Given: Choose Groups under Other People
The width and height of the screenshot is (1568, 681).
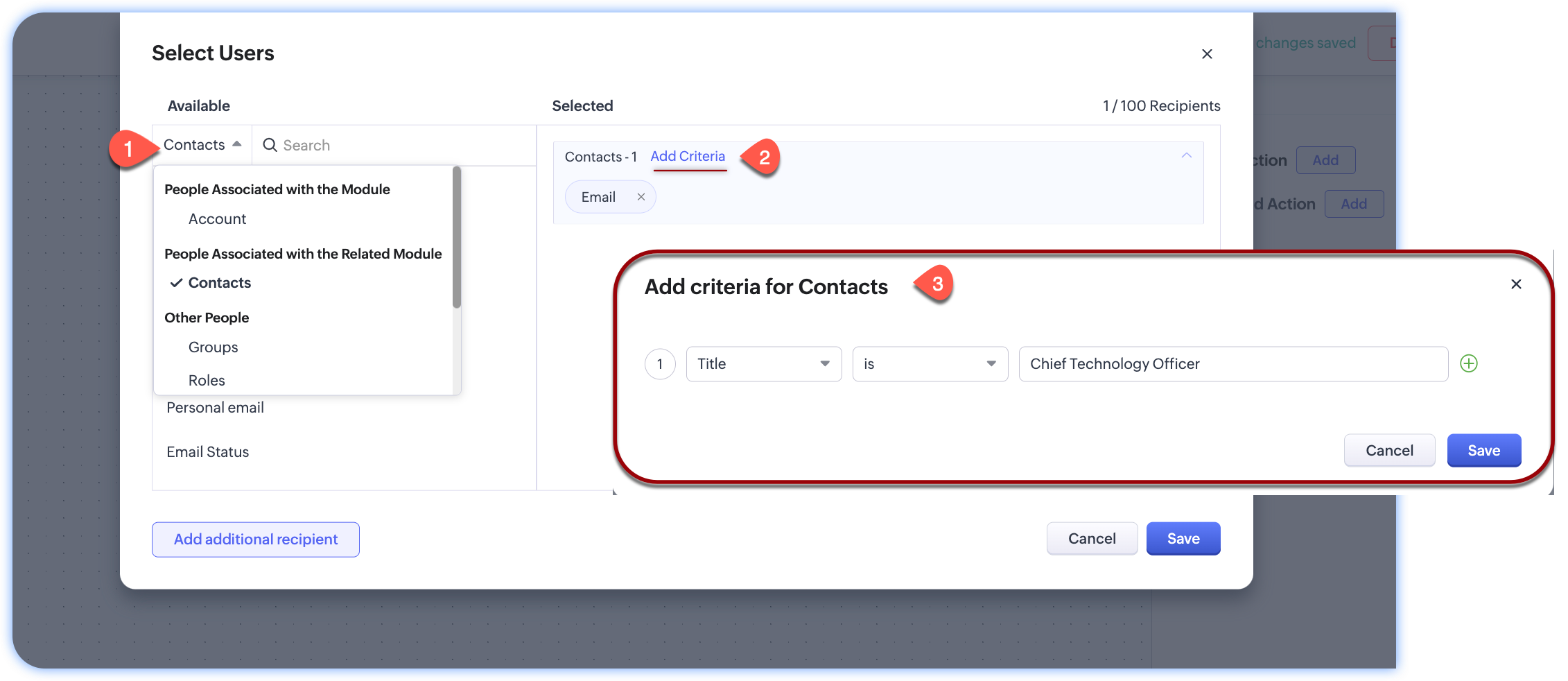Looking at the screenshot, I should 213,347.
